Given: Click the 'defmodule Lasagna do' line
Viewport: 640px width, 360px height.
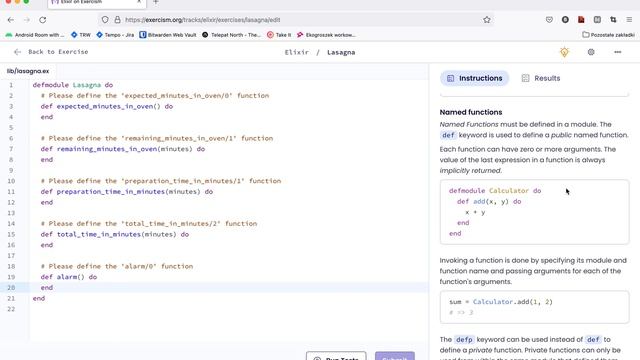Looking at the screenshot, I should point(73,85).
